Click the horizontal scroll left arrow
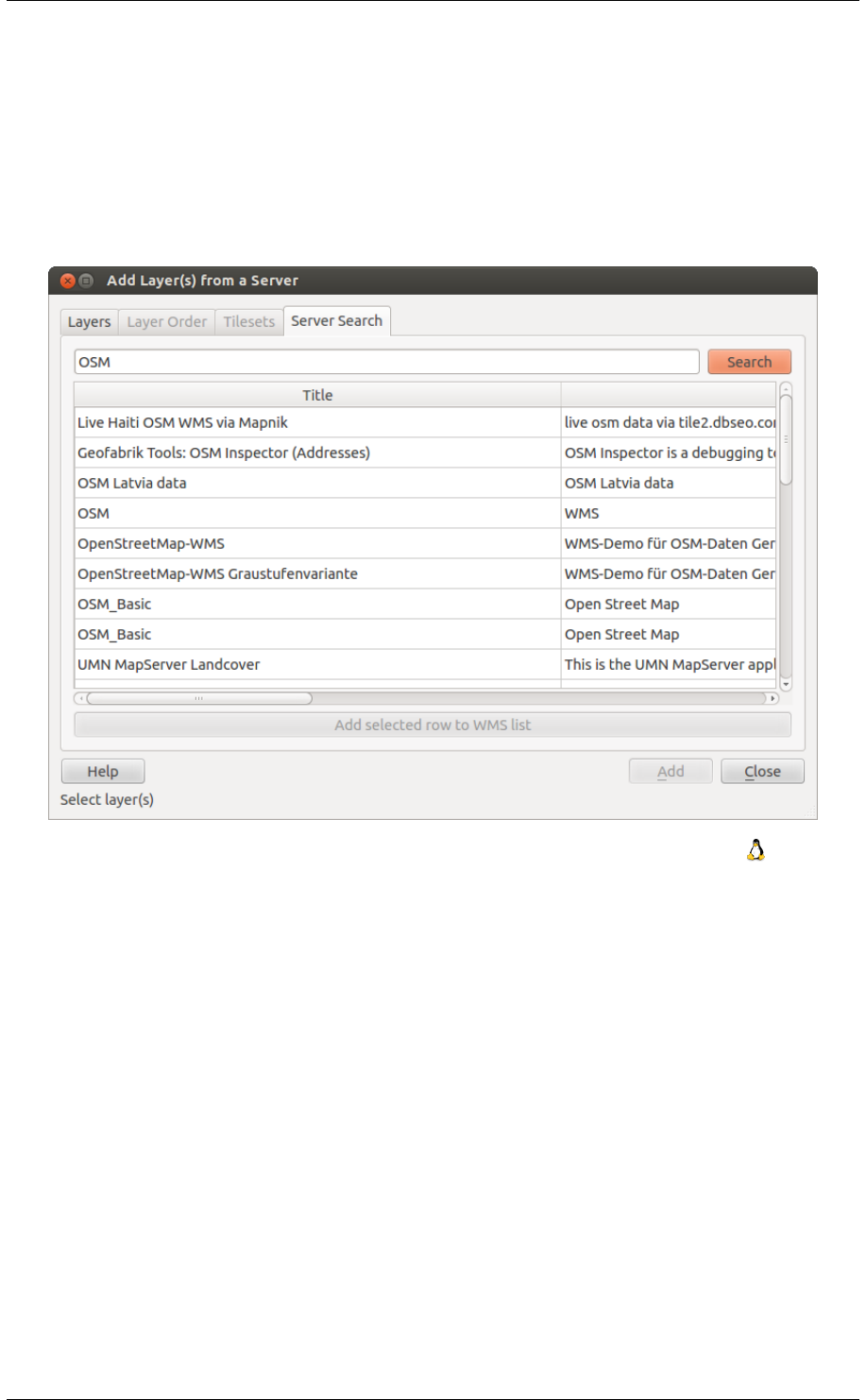The width and height of the screenshot is (866, 1400). [x=80, y=699]
